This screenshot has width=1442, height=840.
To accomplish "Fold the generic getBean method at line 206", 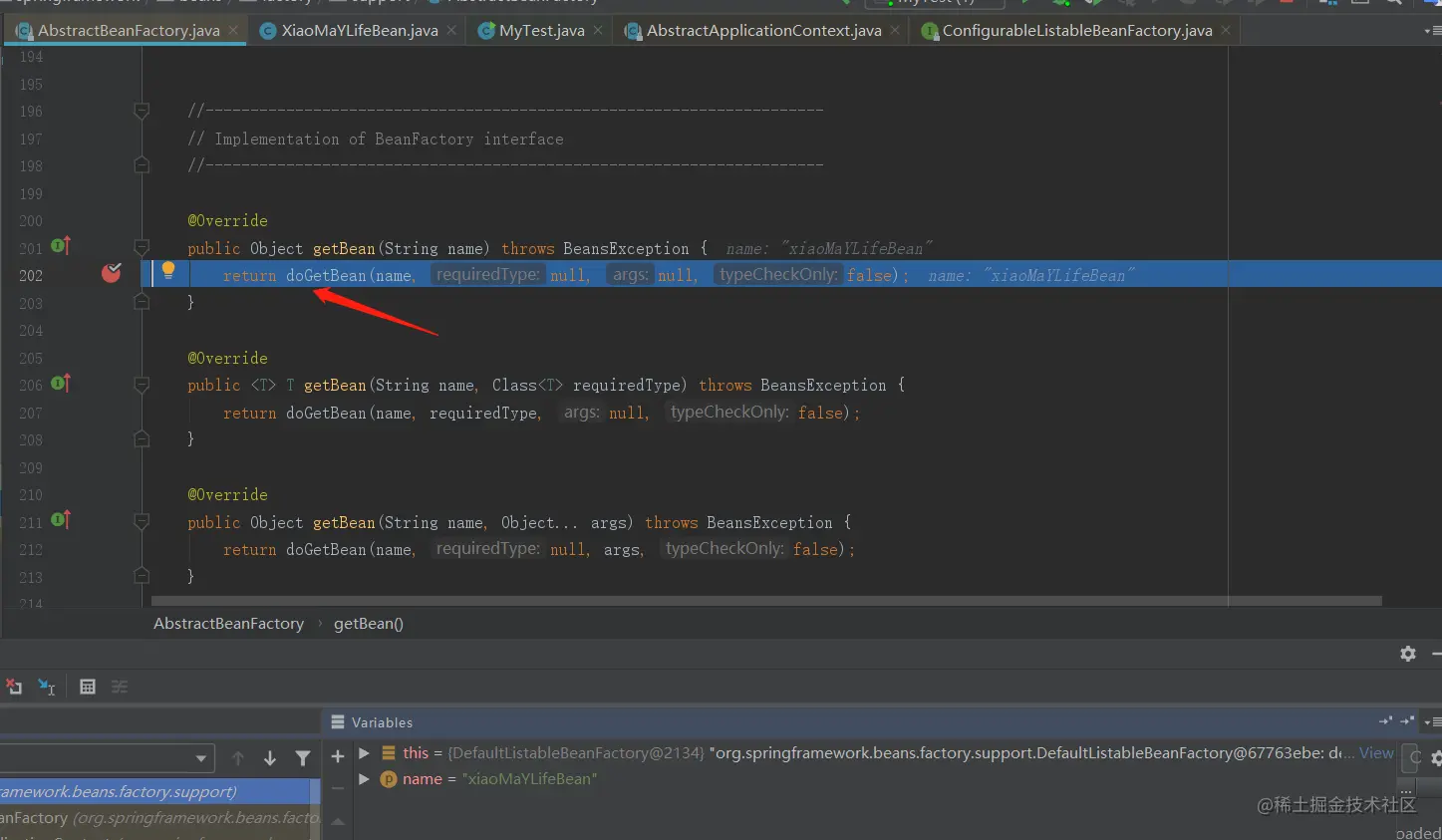I will (142, 385).
